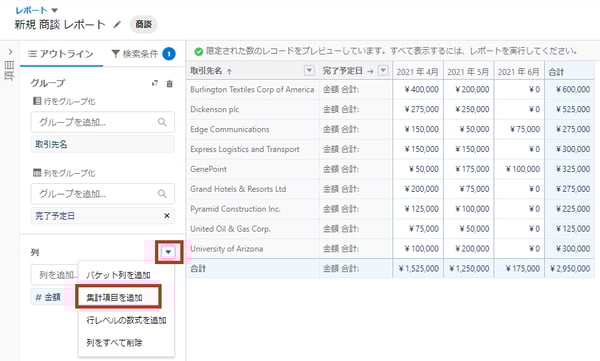The width and height of the screenshot is (600, 361).
Task: Open 取引先名 column header dropdown
Action: point(309,70)
